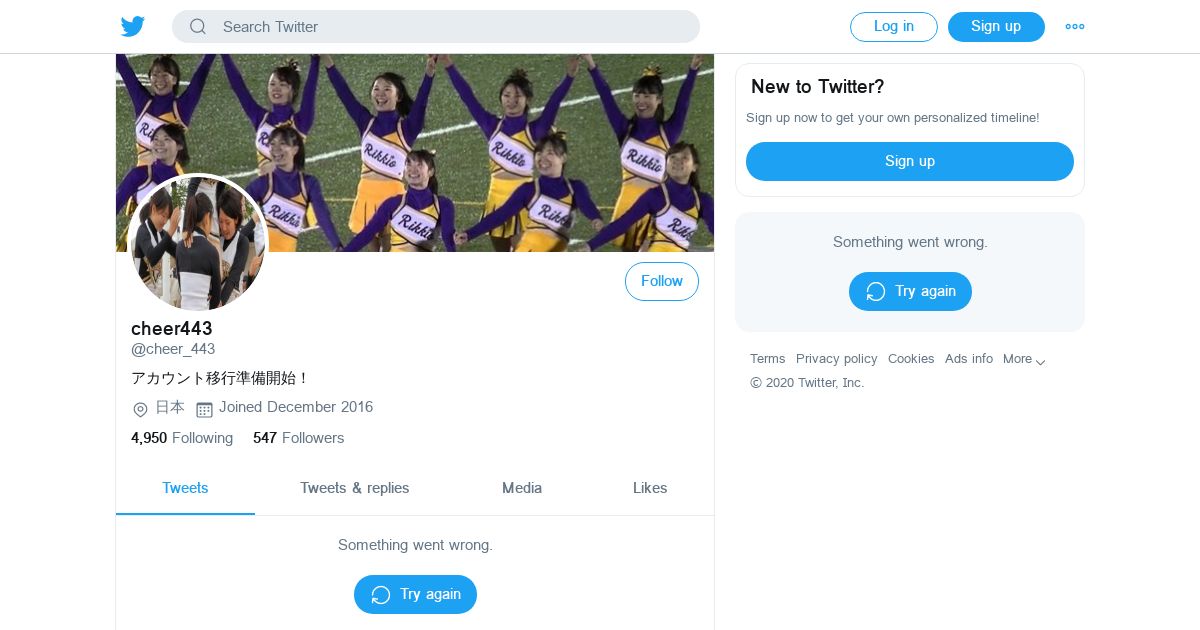This screenshot has width=1200, height=630.
Task: Click the location pin icon beside 日本
Action: [x=140, y=409]
